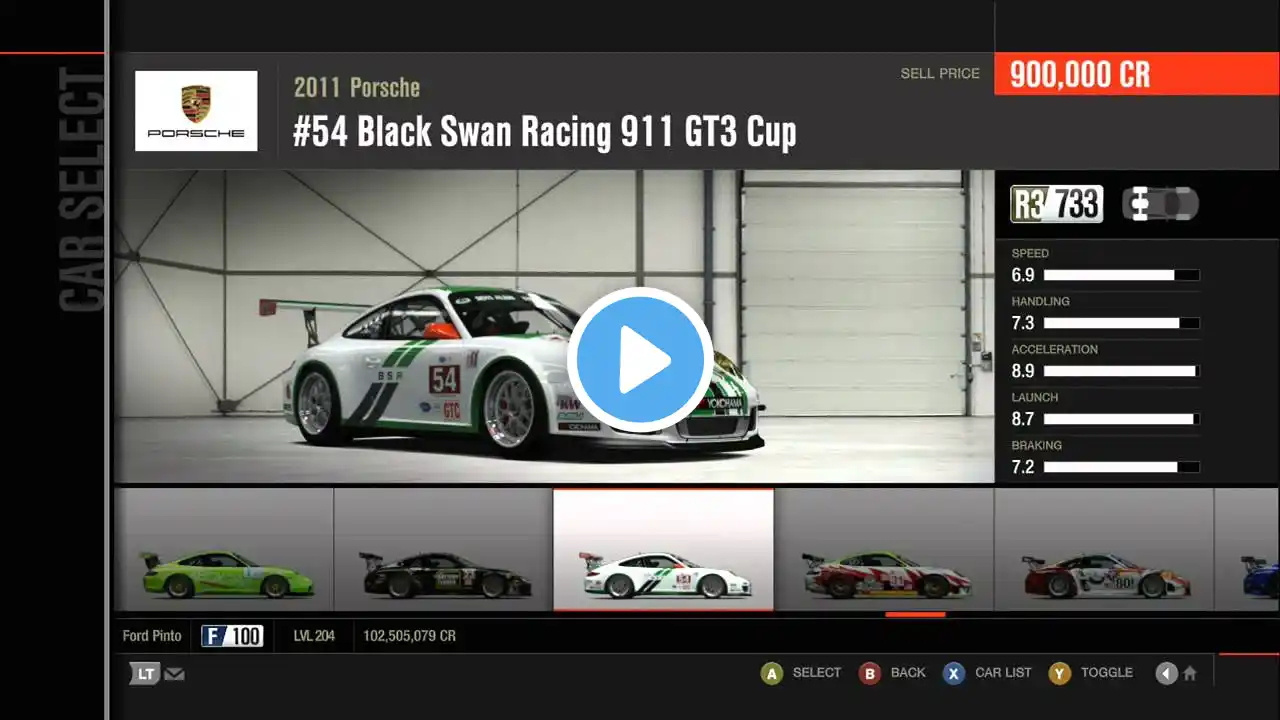Click the Speed rating bar
The height and width of the screenshot is (720, 1280).
click(x=1121, y=275)
